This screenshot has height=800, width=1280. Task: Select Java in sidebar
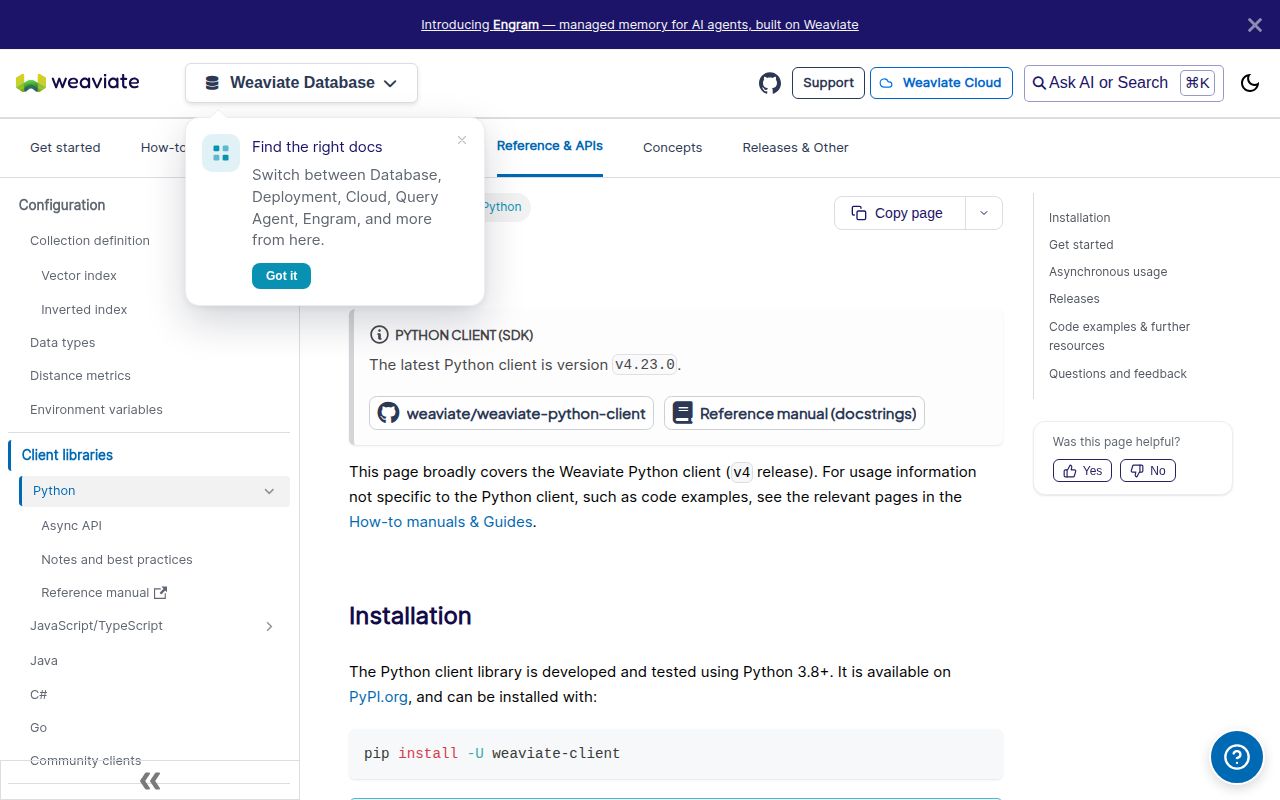click(44, 661)
